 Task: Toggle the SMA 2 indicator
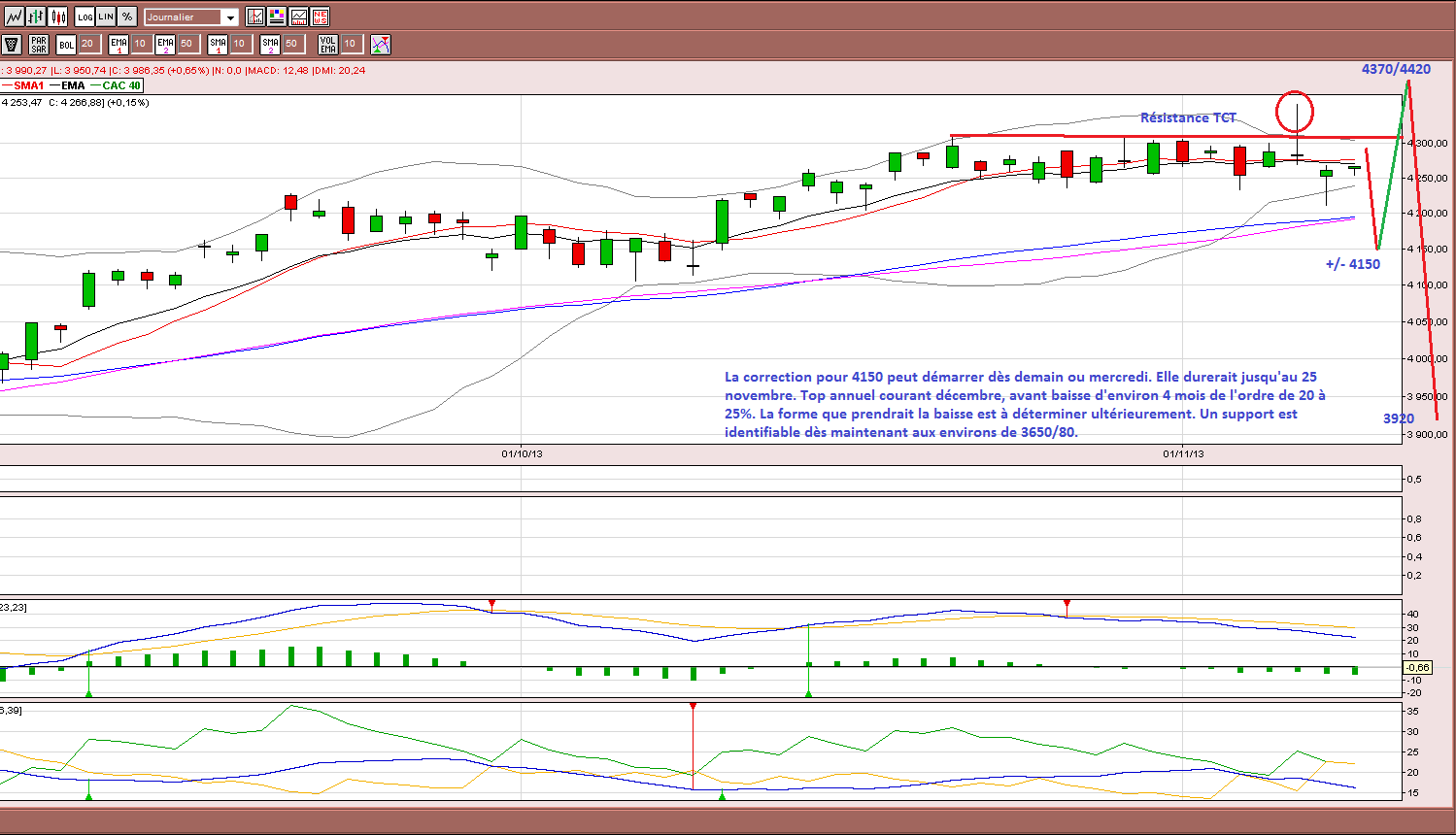click(x=270, y=45)
